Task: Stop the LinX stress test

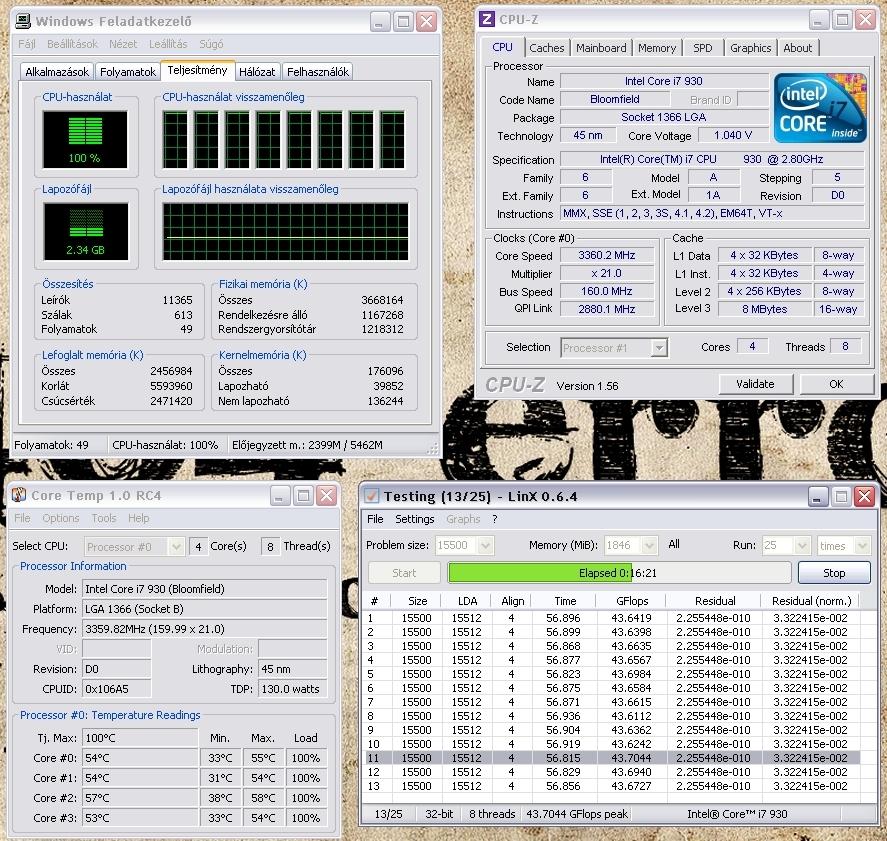Action: 834,573
